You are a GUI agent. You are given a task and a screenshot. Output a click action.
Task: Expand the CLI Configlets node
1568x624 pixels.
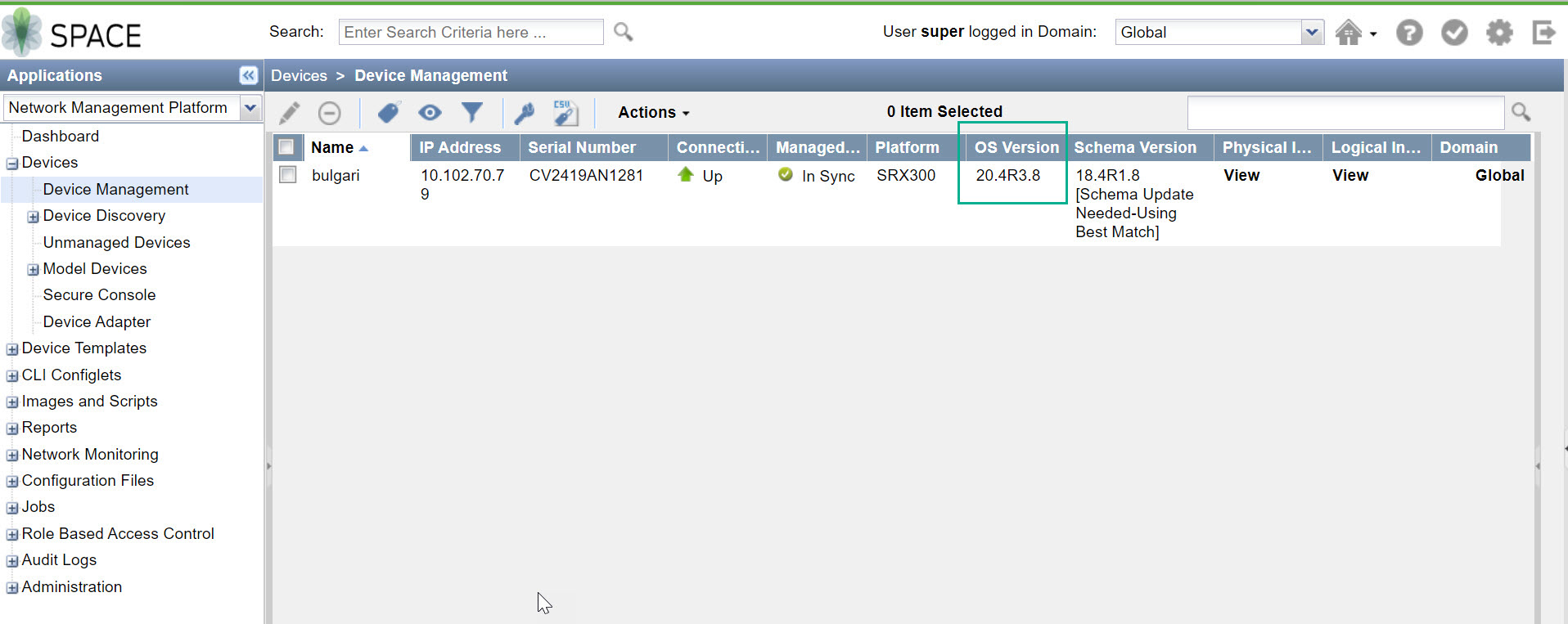tap(12, 376)
